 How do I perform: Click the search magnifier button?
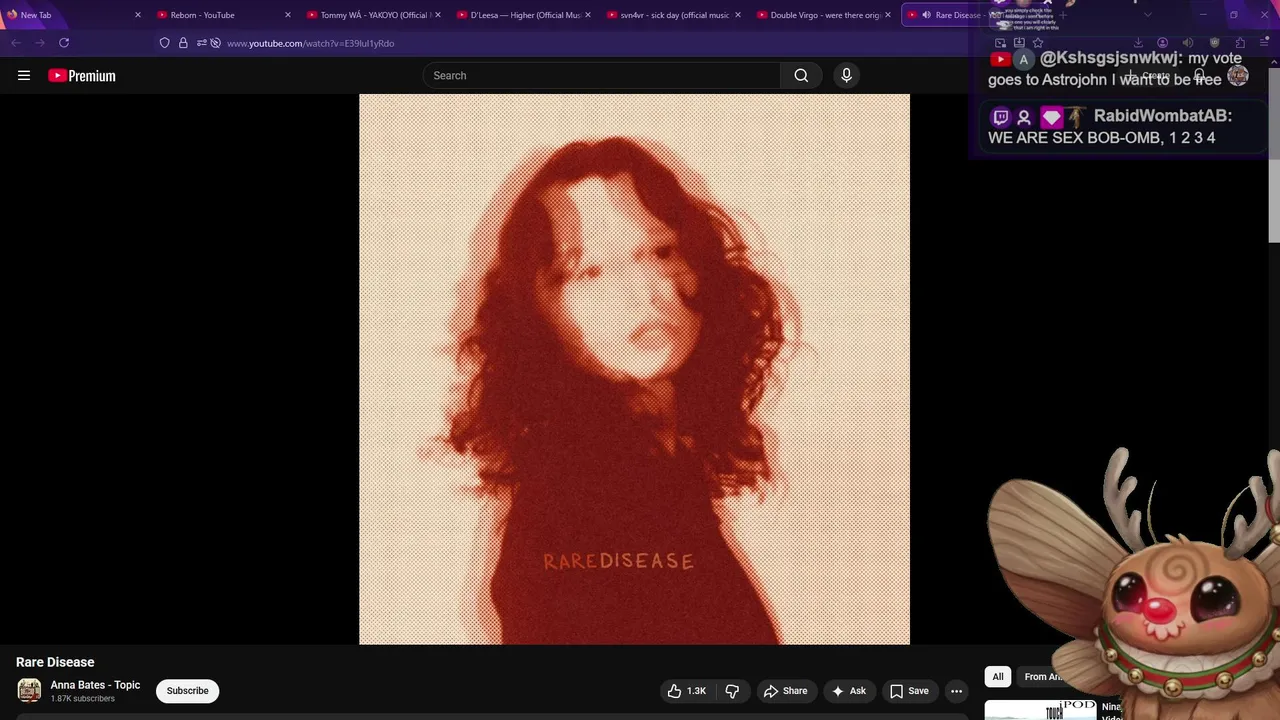pos(801,75)
